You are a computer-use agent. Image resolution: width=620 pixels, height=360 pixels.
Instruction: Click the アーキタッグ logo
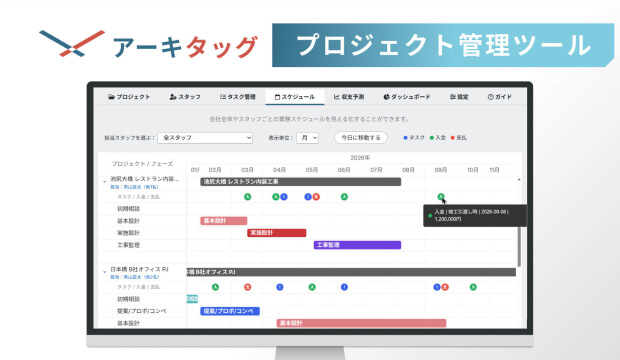tap(148, 45)
